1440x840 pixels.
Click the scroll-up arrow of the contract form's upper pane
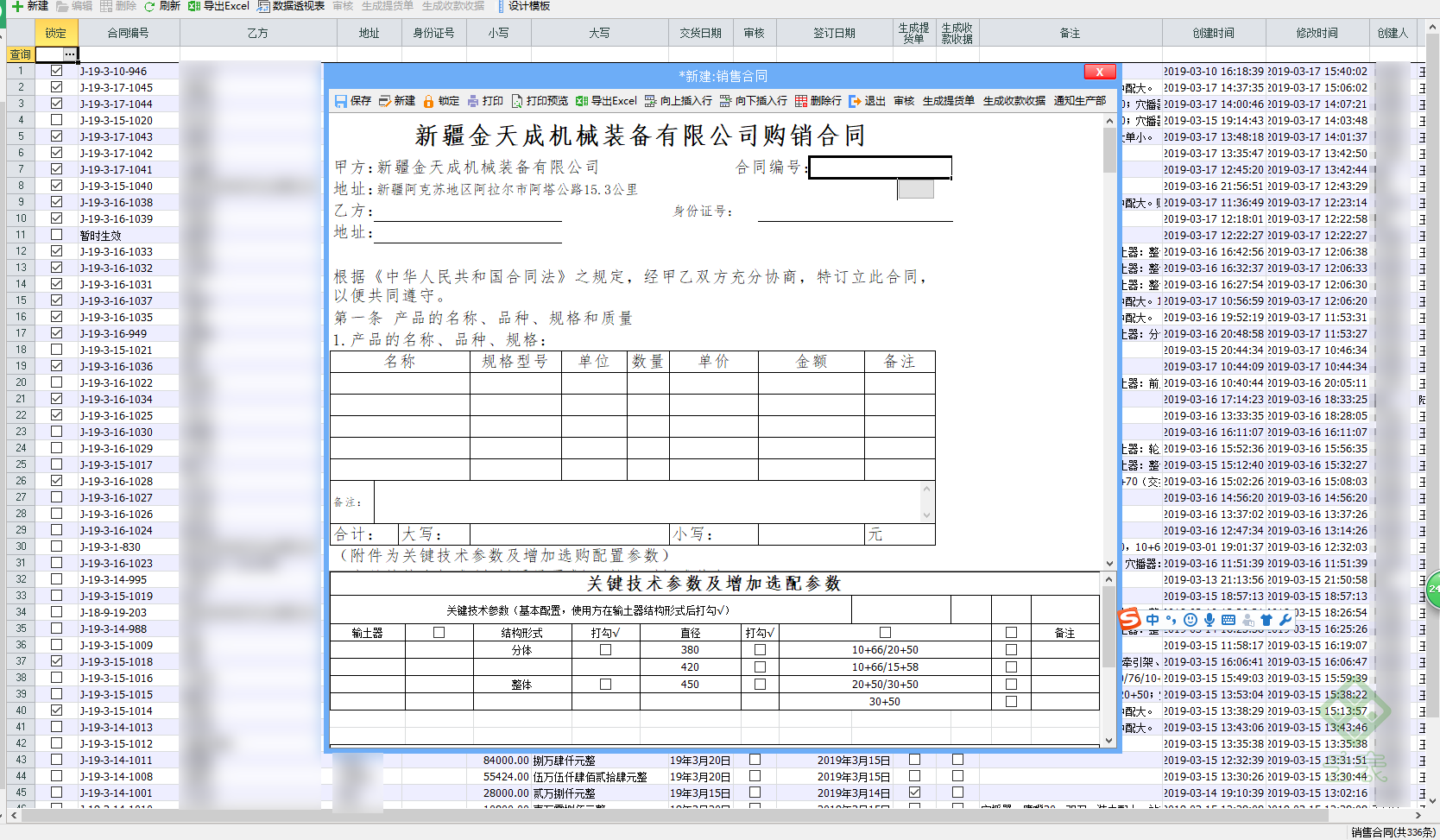1109,122
